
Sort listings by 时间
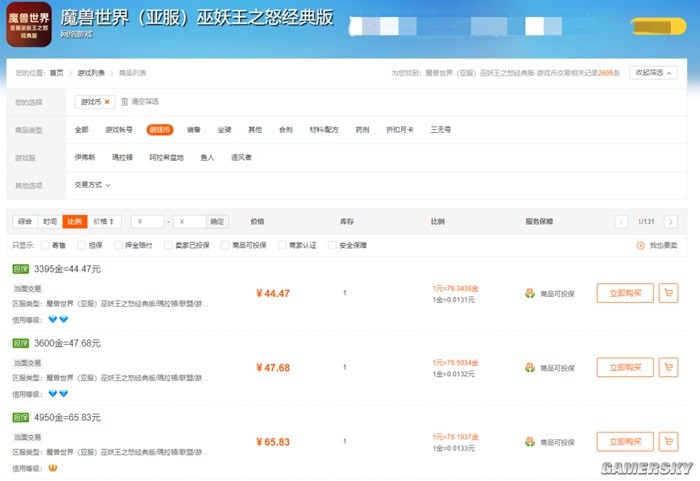pyautogui.click(x=50, y=222)
